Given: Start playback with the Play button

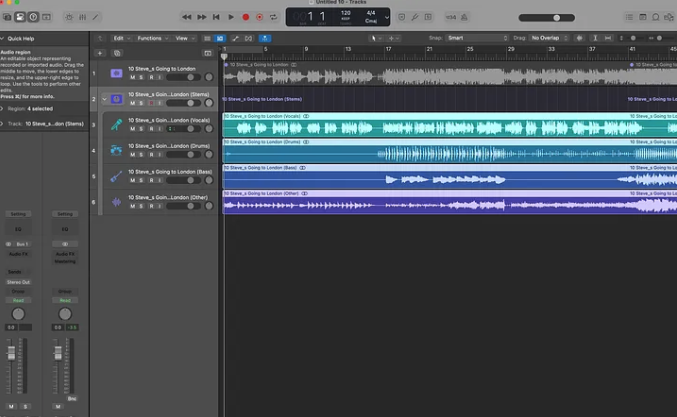Looking at the screenshot, I should 231,17.
